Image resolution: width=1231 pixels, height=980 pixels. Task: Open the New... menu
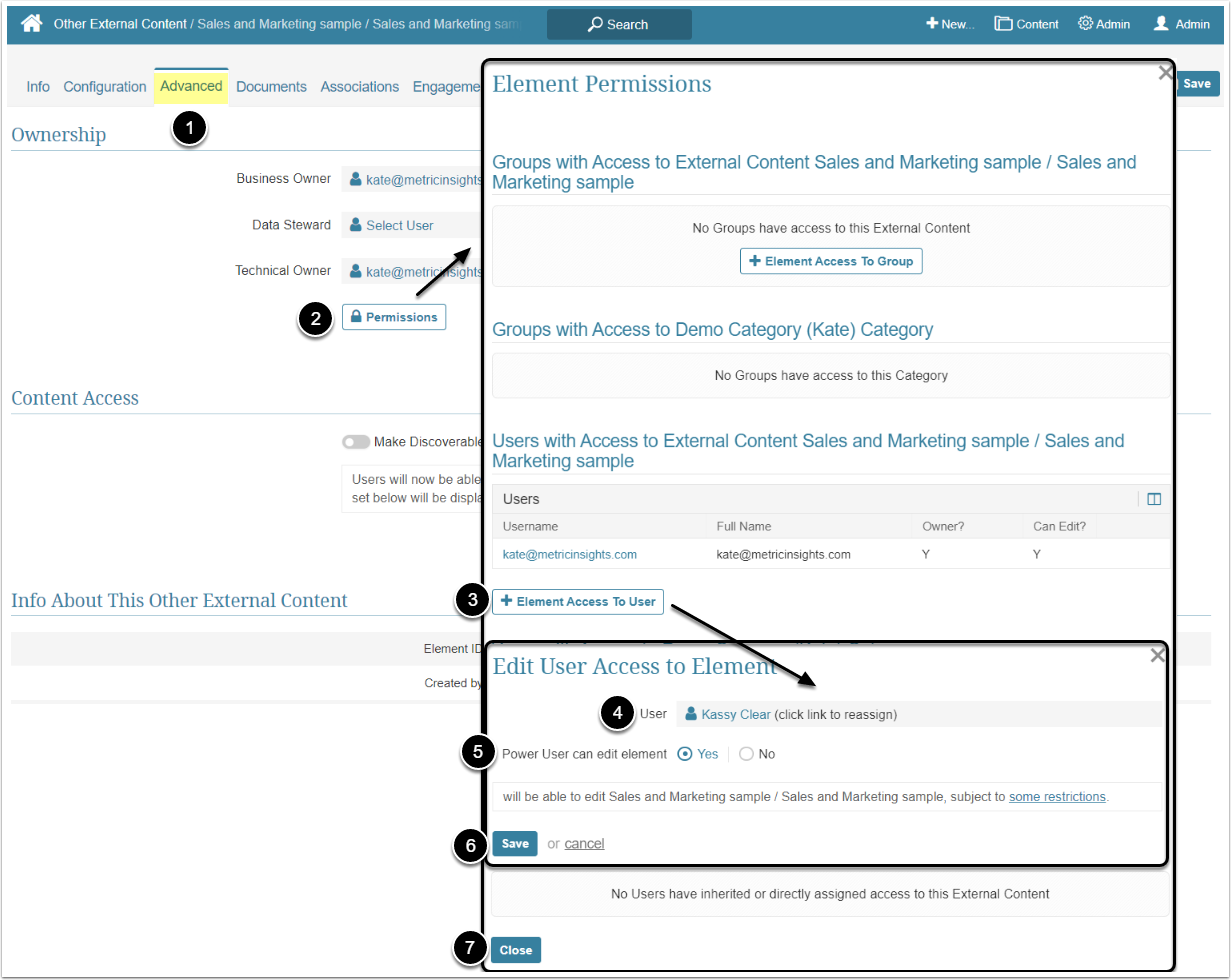[950, 24]
